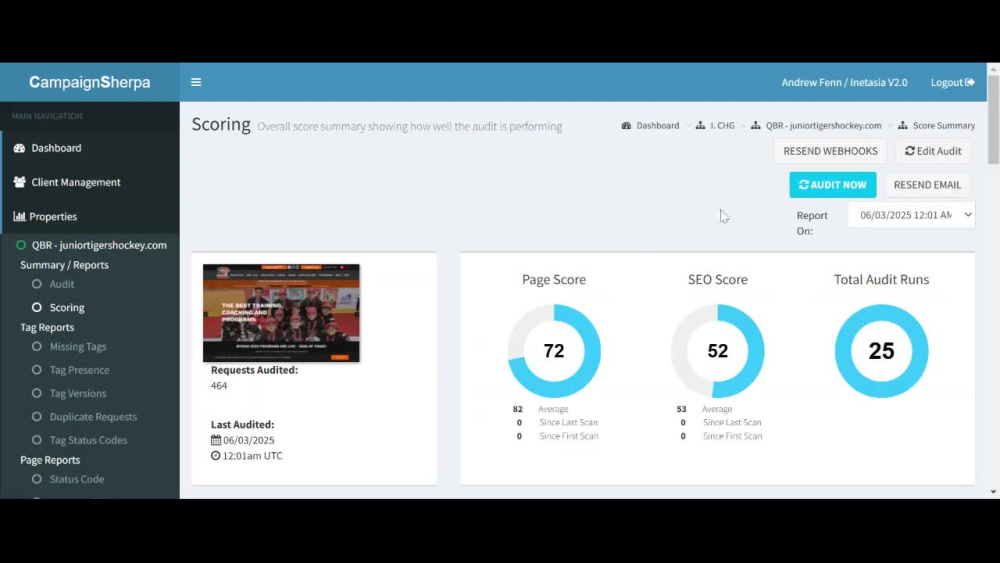The height and width of the screenshot is (563, 1000).
Task: Click the clock icon by 12:01am UTC
Action: (216, 455)
